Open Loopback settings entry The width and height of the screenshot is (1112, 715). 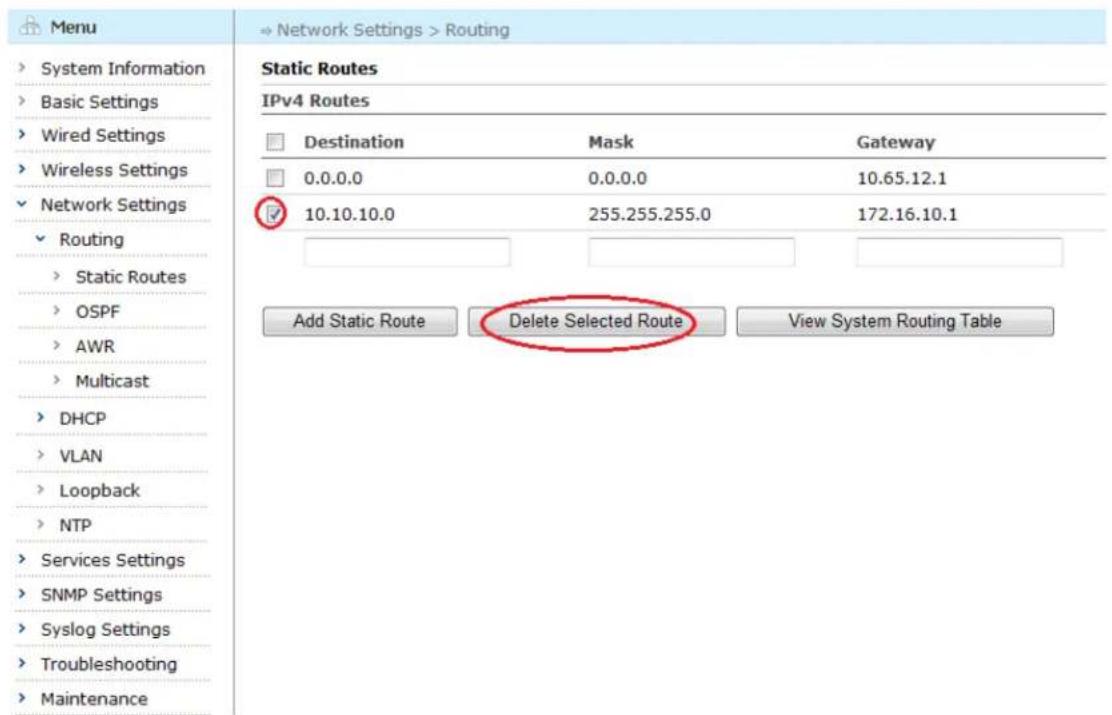pyautogui.click(x=99, y=491)
